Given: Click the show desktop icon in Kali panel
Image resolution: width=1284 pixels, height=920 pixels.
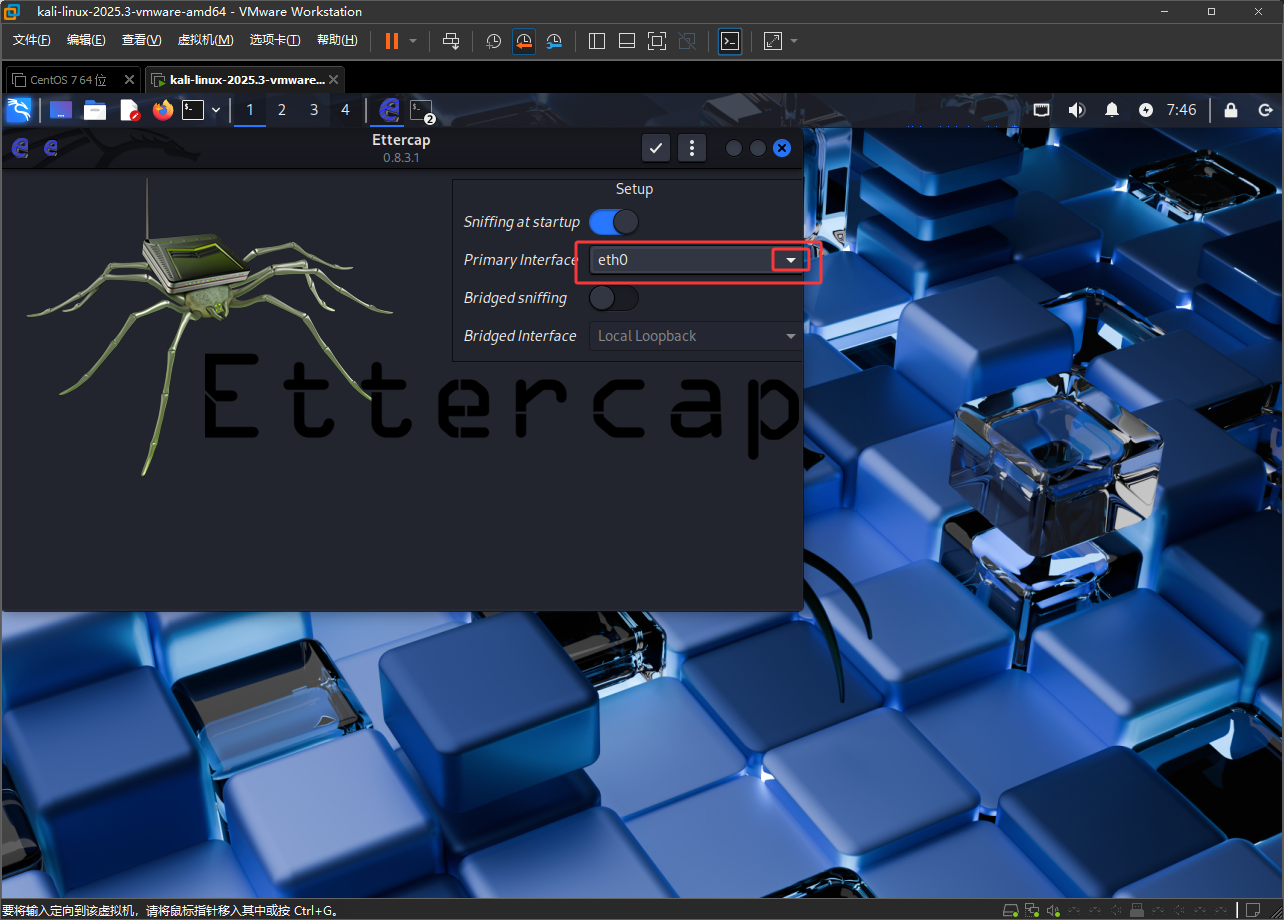Looking at the screenshot, I should point(61,110).
